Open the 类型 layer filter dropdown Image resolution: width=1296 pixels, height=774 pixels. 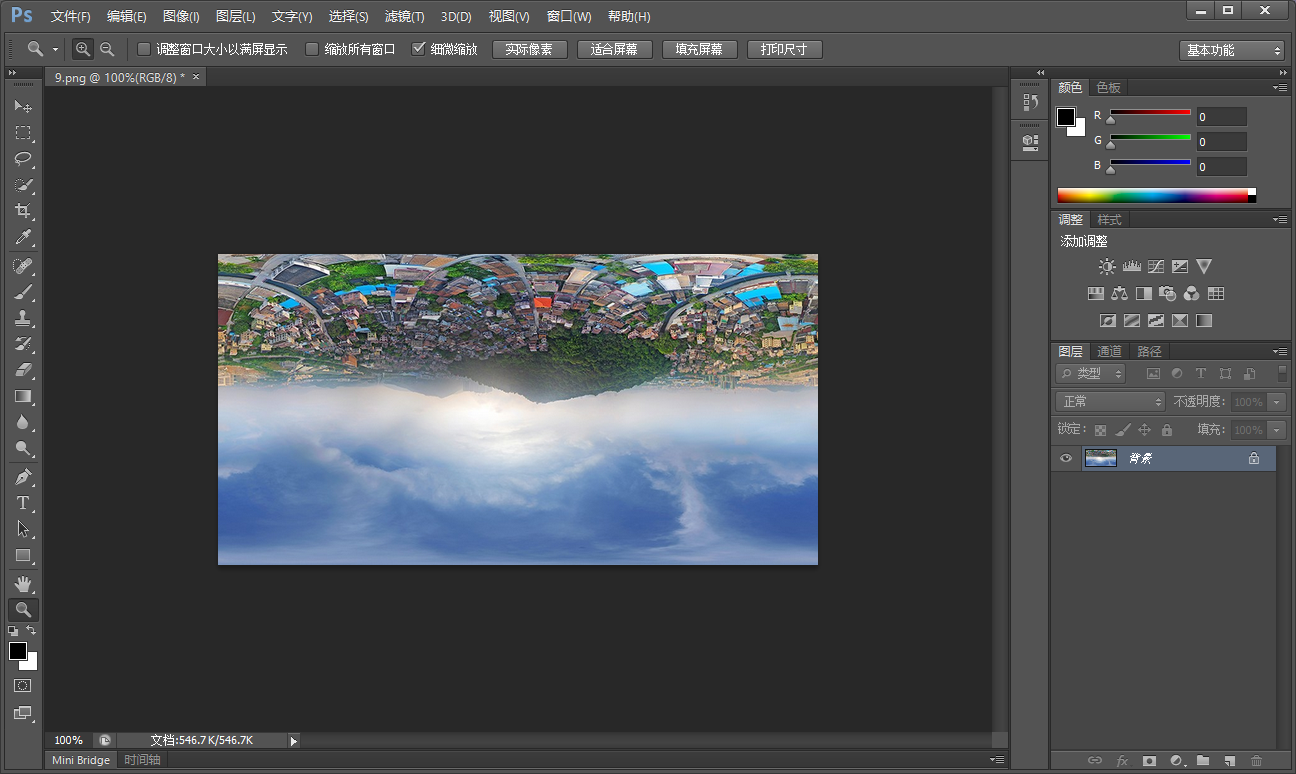(1091, 373)
